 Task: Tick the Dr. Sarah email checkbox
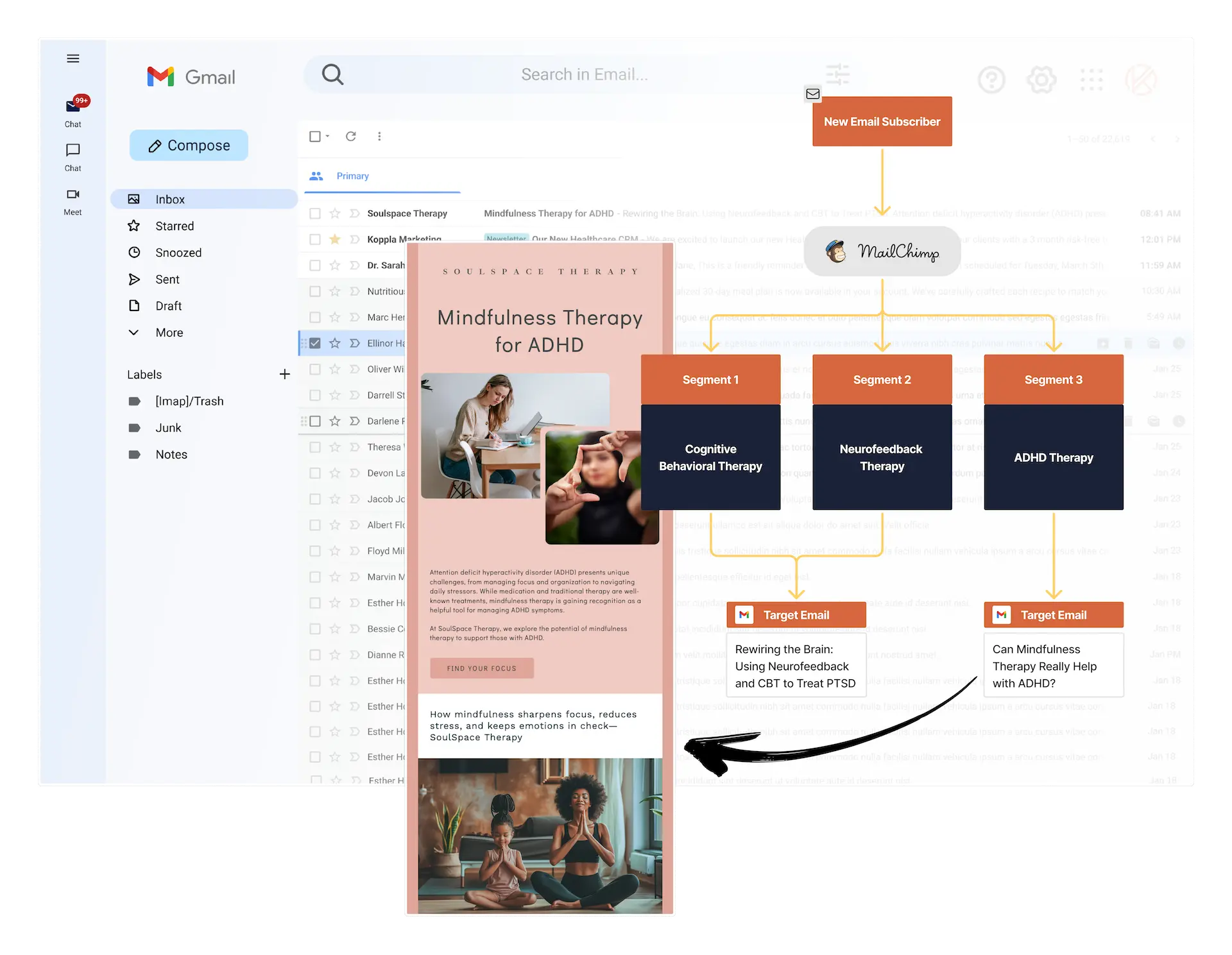click(315, 265)
